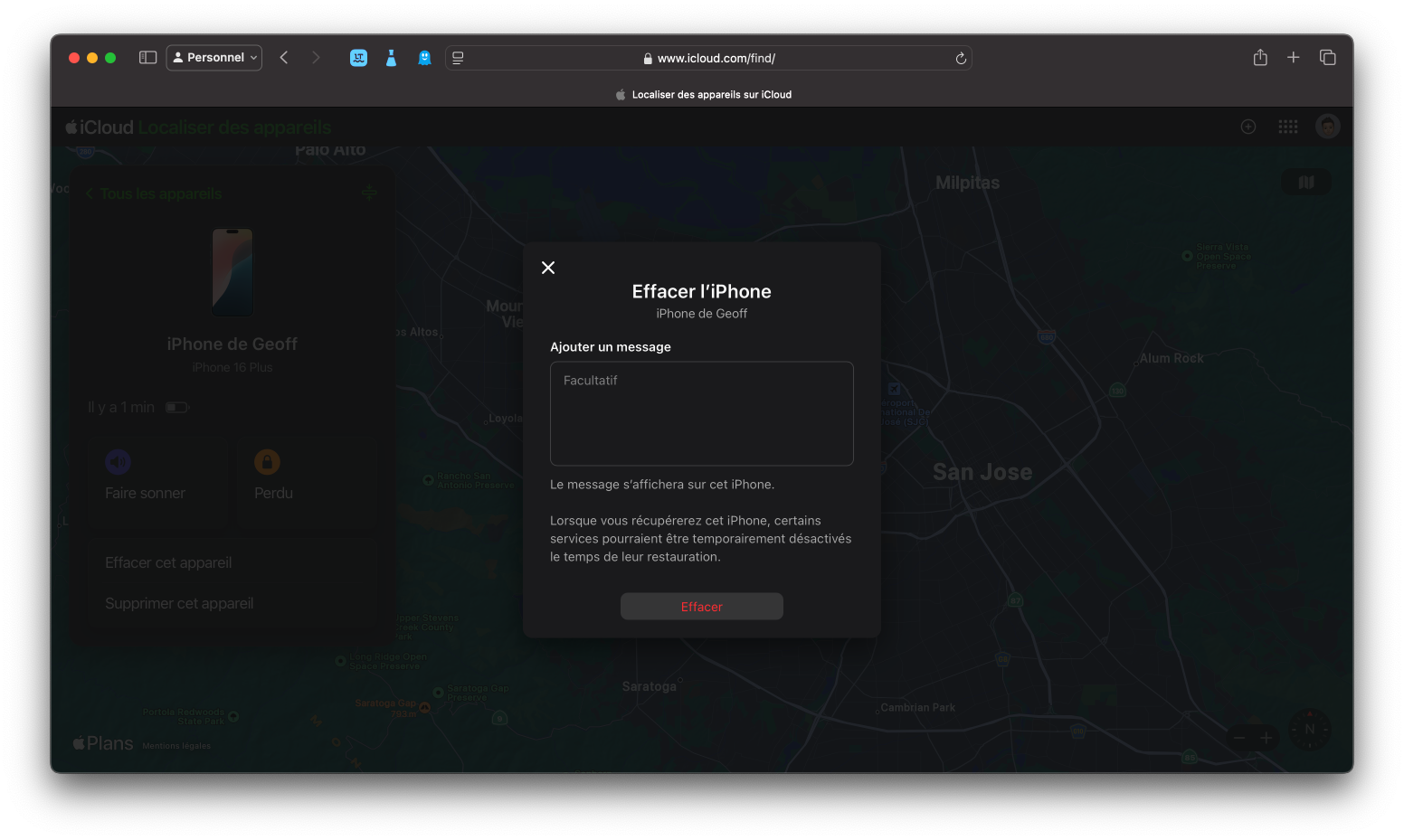The image size is (1404, 840).
Task: Open the flask extension icon
Action: tap(392, 58)
